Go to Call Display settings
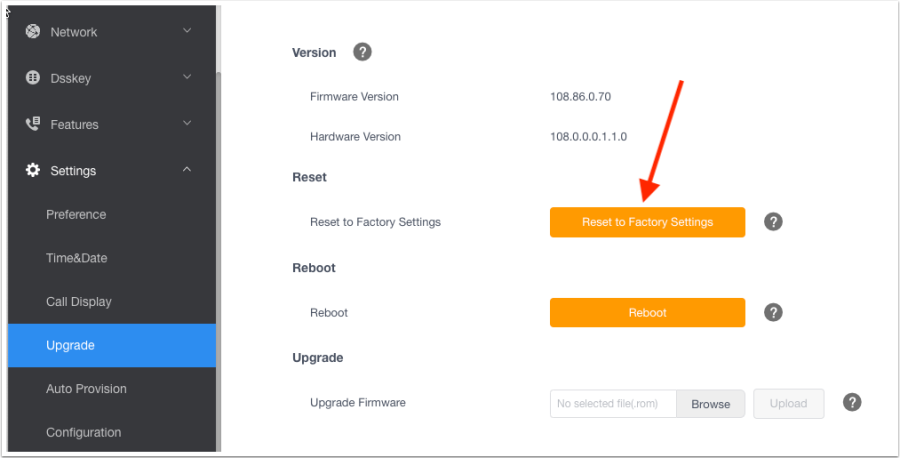This screenshot has width=900, height=458. coord(79,301)
